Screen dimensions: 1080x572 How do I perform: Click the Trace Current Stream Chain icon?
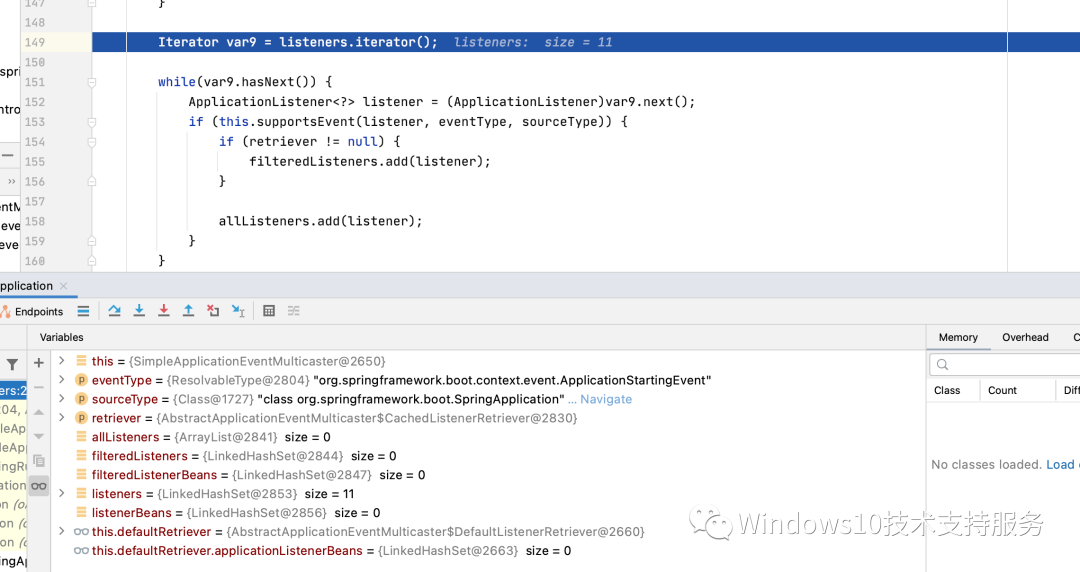(294, 311)
